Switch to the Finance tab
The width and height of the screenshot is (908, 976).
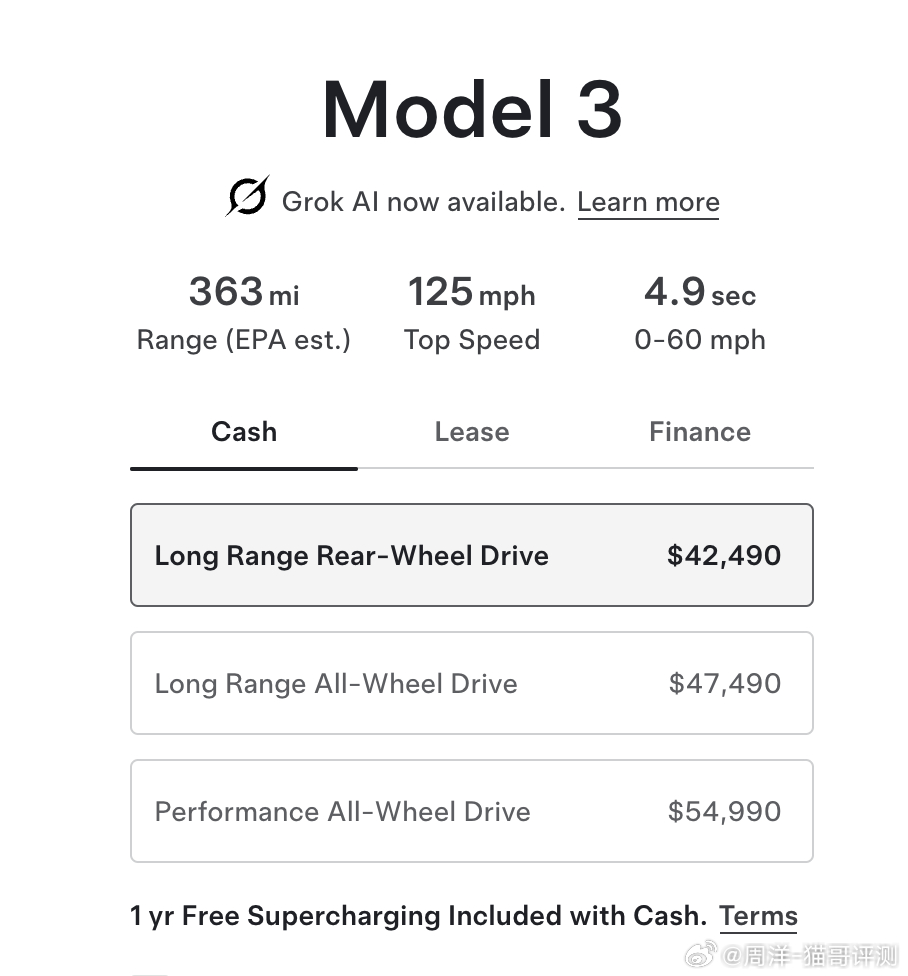pyautogui.click(x=700, y=432)
